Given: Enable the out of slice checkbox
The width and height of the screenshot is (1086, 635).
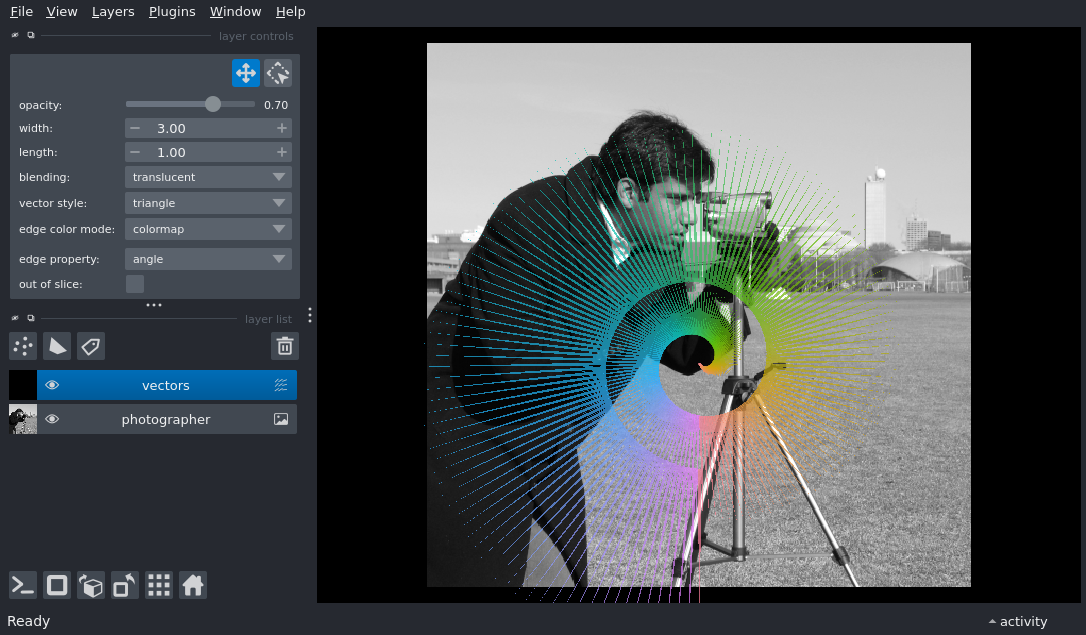Looking at the screenshot, I should coord(135,284).
